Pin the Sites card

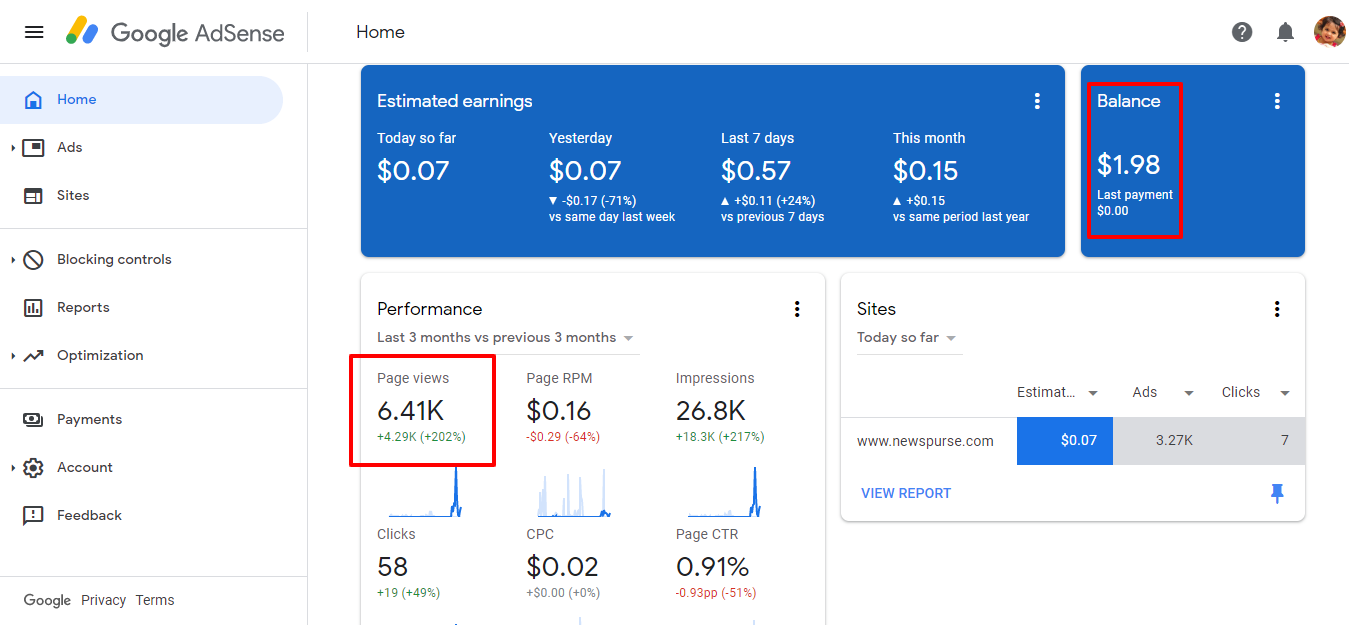[x=1277, y=493]
